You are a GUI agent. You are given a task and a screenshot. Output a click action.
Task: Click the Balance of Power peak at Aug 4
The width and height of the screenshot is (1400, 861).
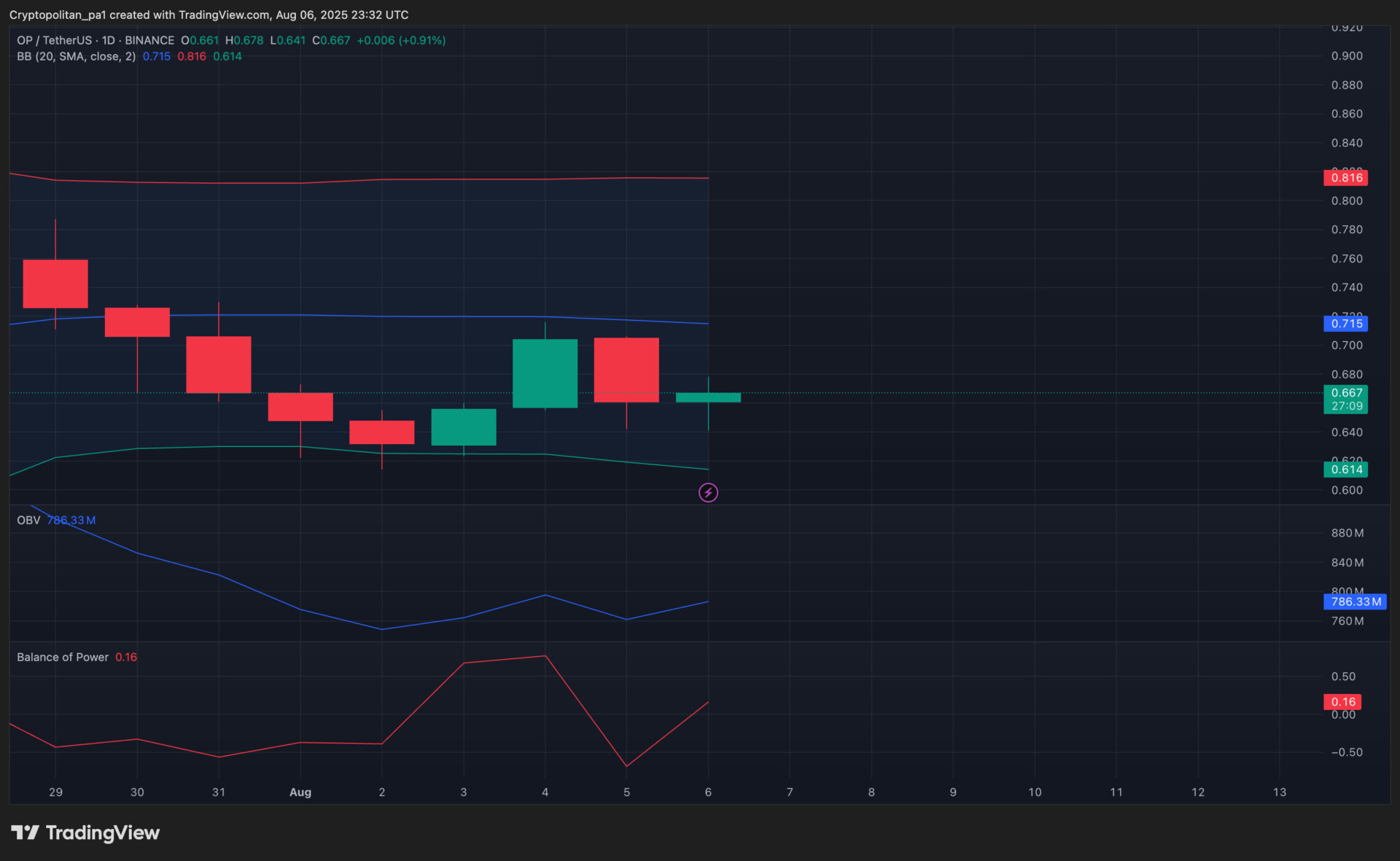[545, 656]
